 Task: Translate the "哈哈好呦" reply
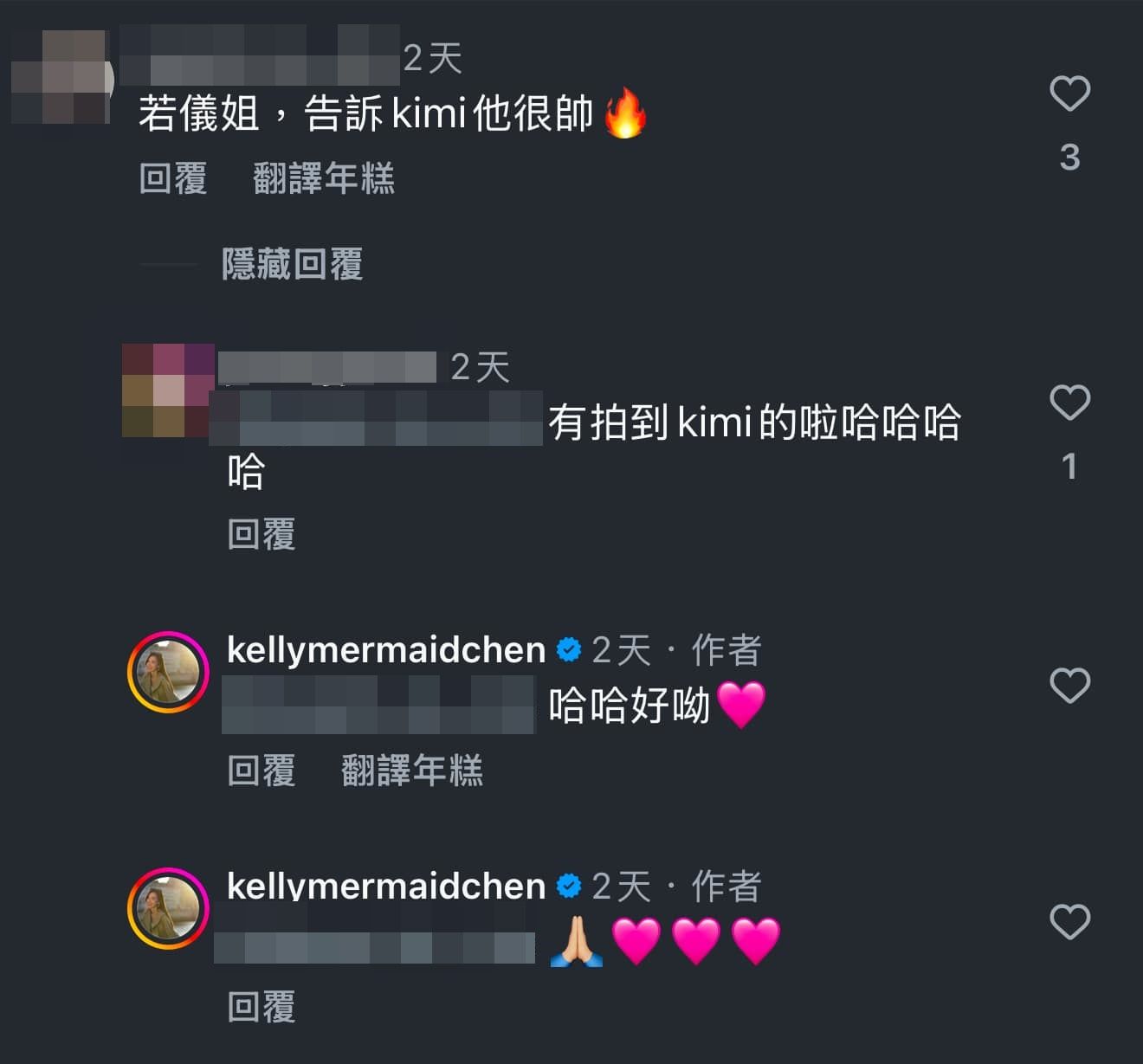[412, 771]
